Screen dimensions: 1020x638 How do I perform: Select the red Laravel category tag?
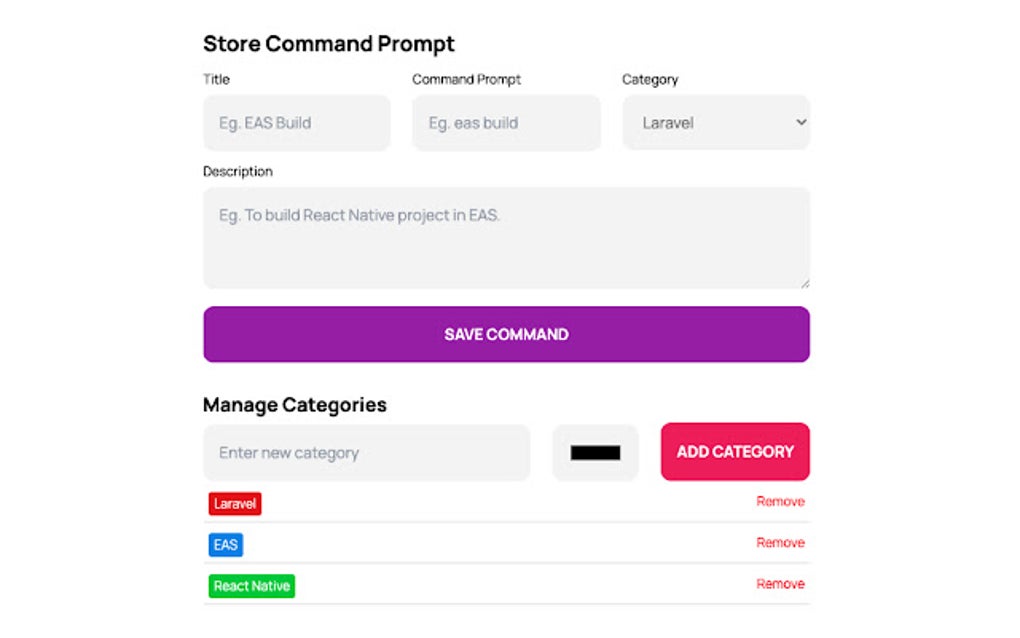click(235, 503)
